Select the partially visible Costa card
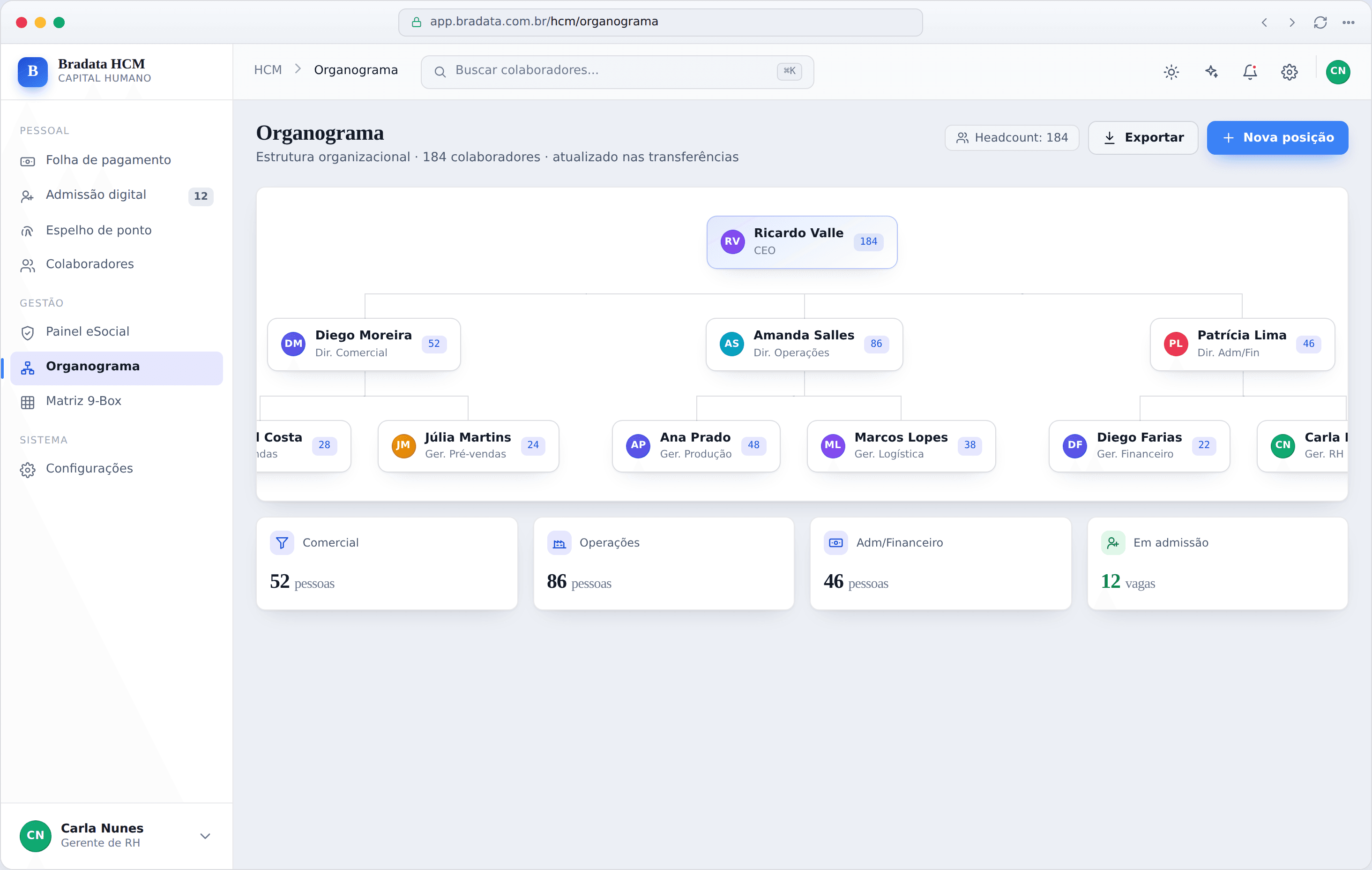Image resolution: width=1372 pixels, height=870 pixels. click(304, 446)
